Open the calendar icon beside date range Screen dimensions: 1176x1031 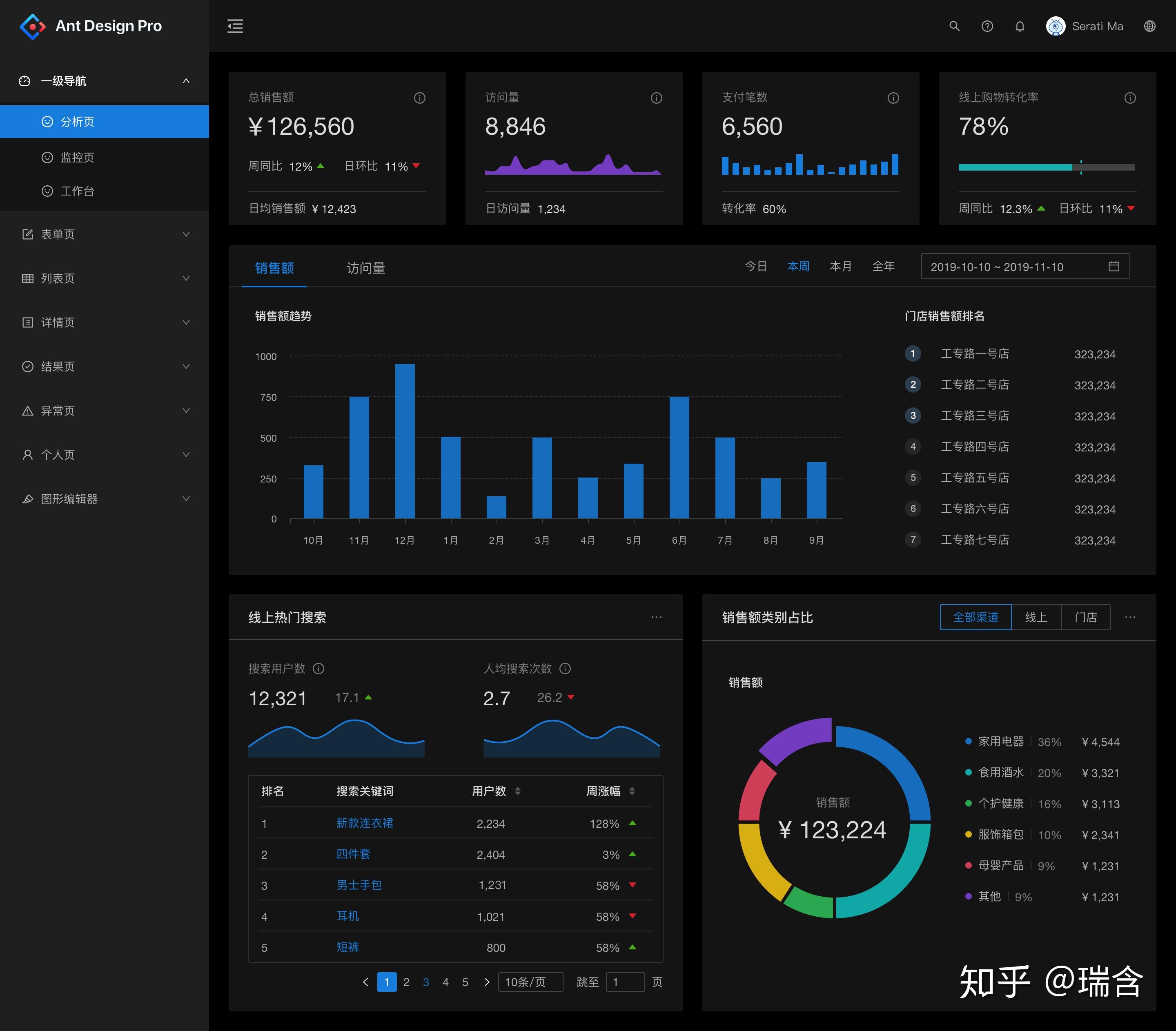click(1114, 266)
